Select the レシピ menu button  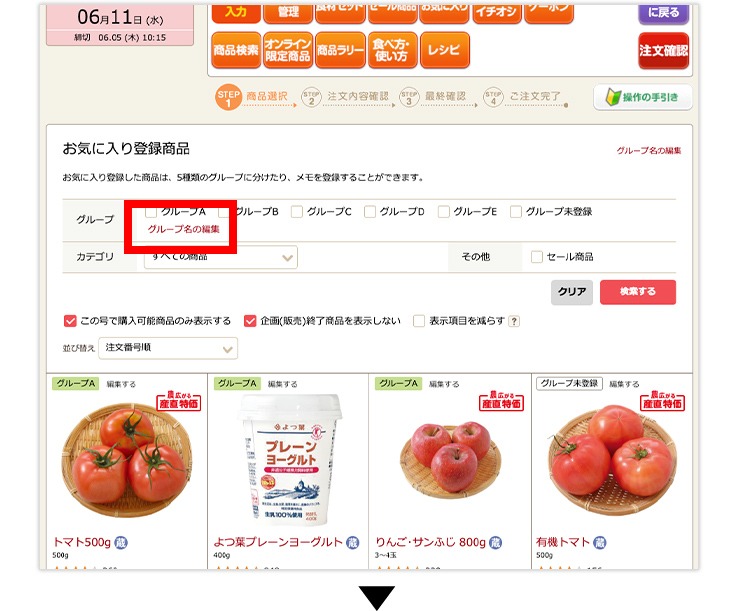tap(445, 50)
